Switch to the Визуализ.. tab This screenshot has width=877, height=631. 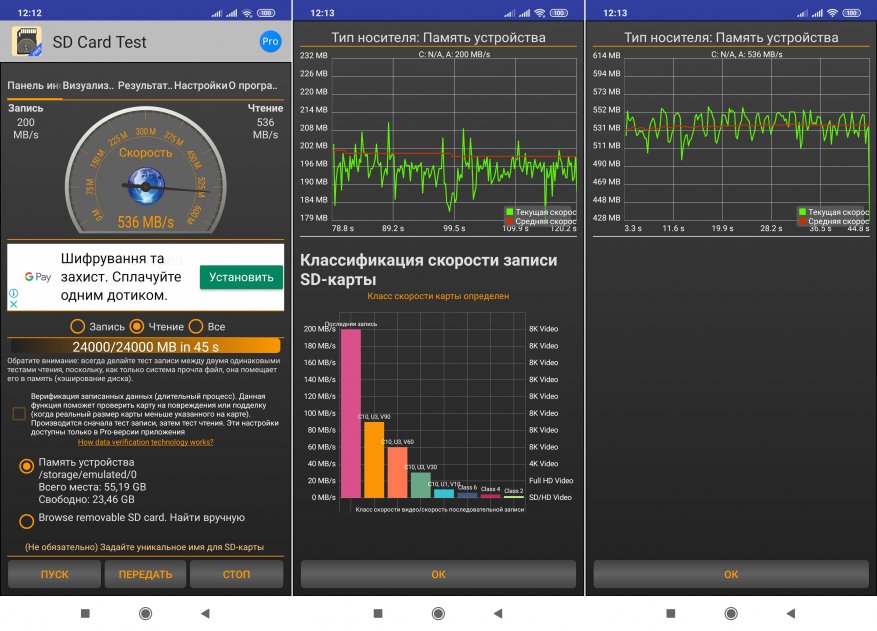pyautogui.click(x=88, y=86)
